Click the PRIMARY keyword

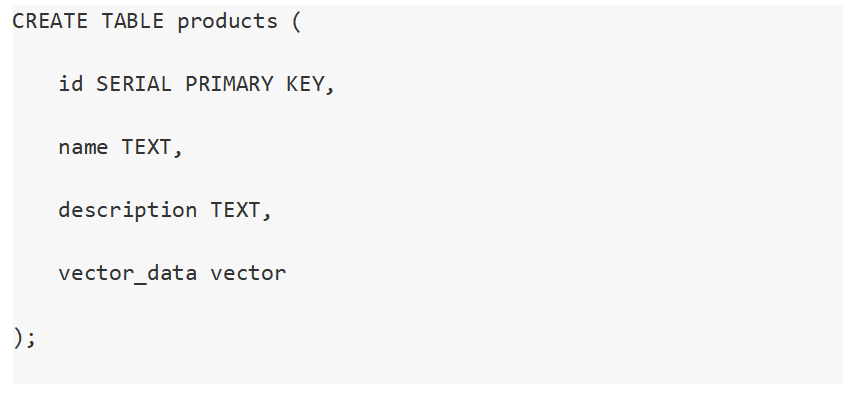pos(229,84)
